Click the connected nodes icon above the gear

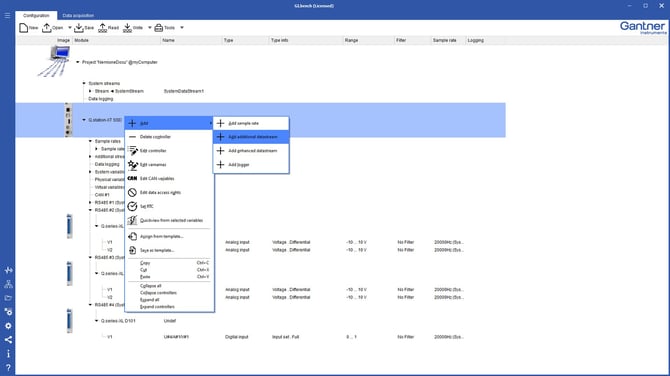[8, 312]
